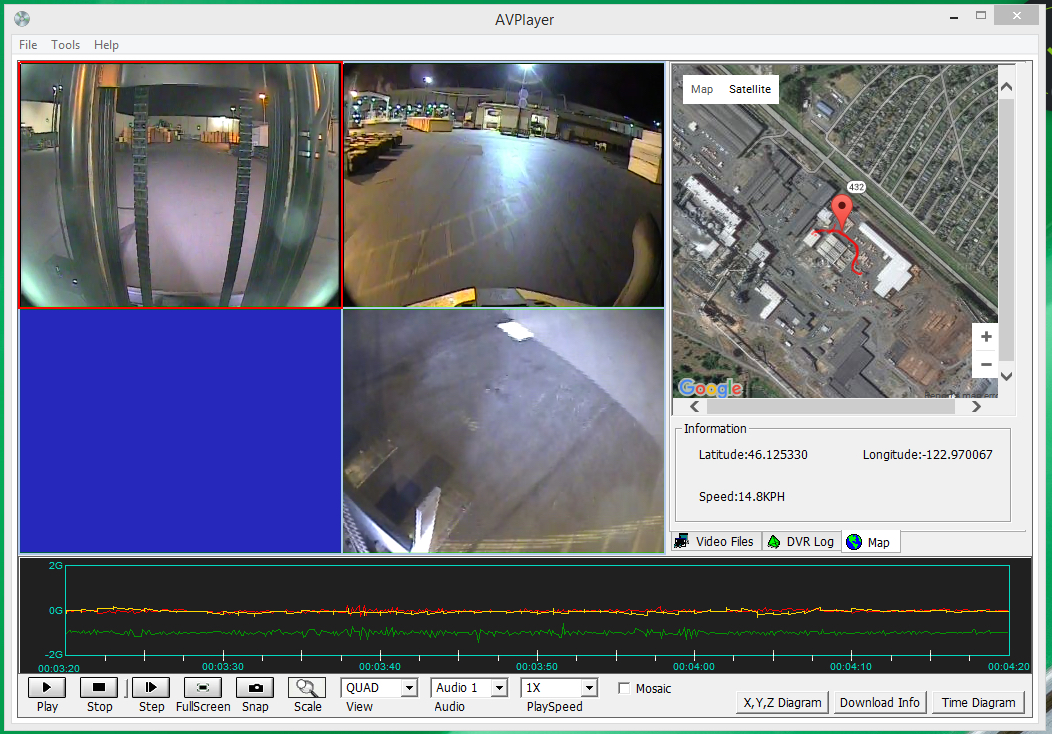Open the QUAD view dropdown
Image resolution: width=1052 pixels, height=734 pixels.
[408, 688]
